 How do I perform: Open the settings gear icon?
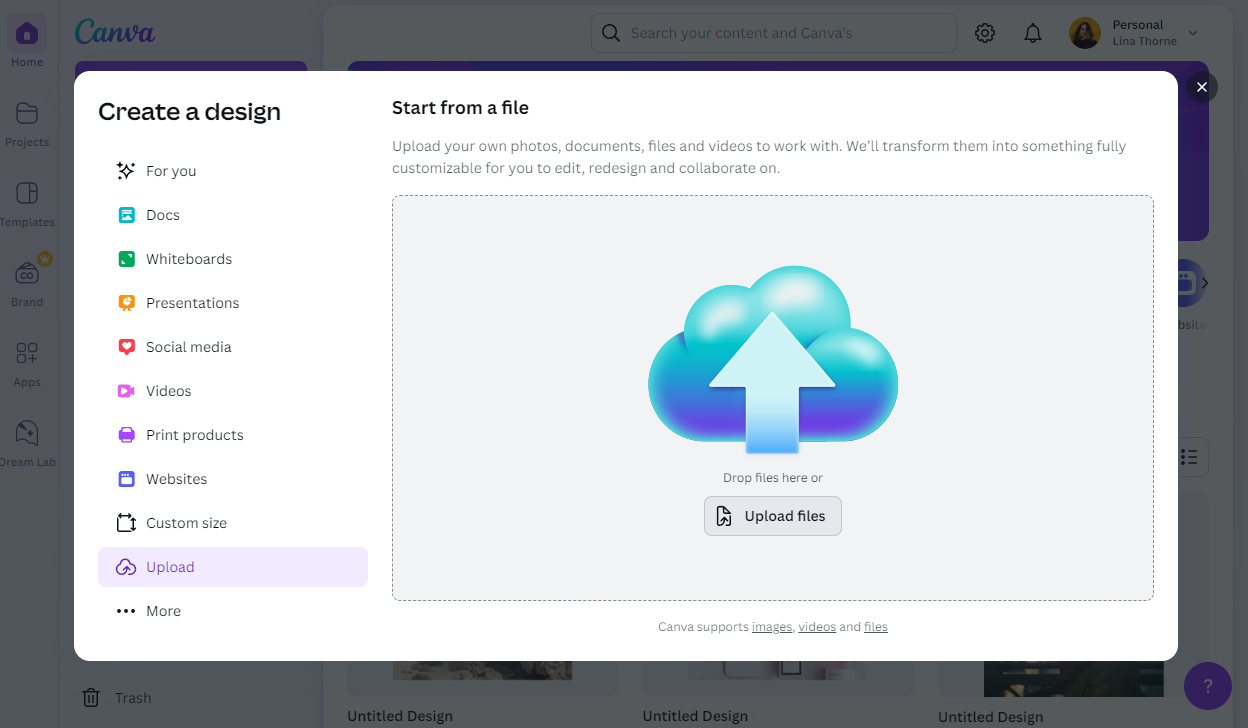[x=985, y=33]
